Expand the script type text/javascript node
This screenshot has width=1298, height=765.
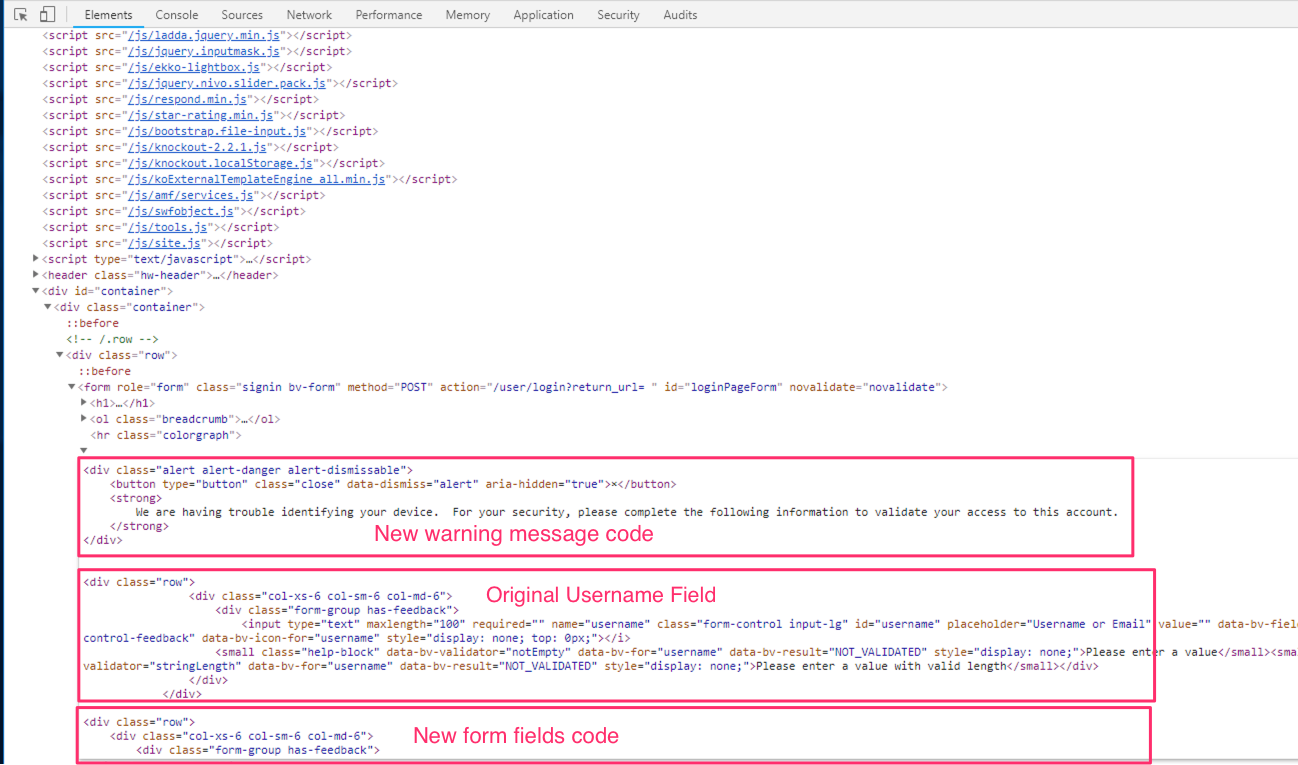tap(36, 259)
